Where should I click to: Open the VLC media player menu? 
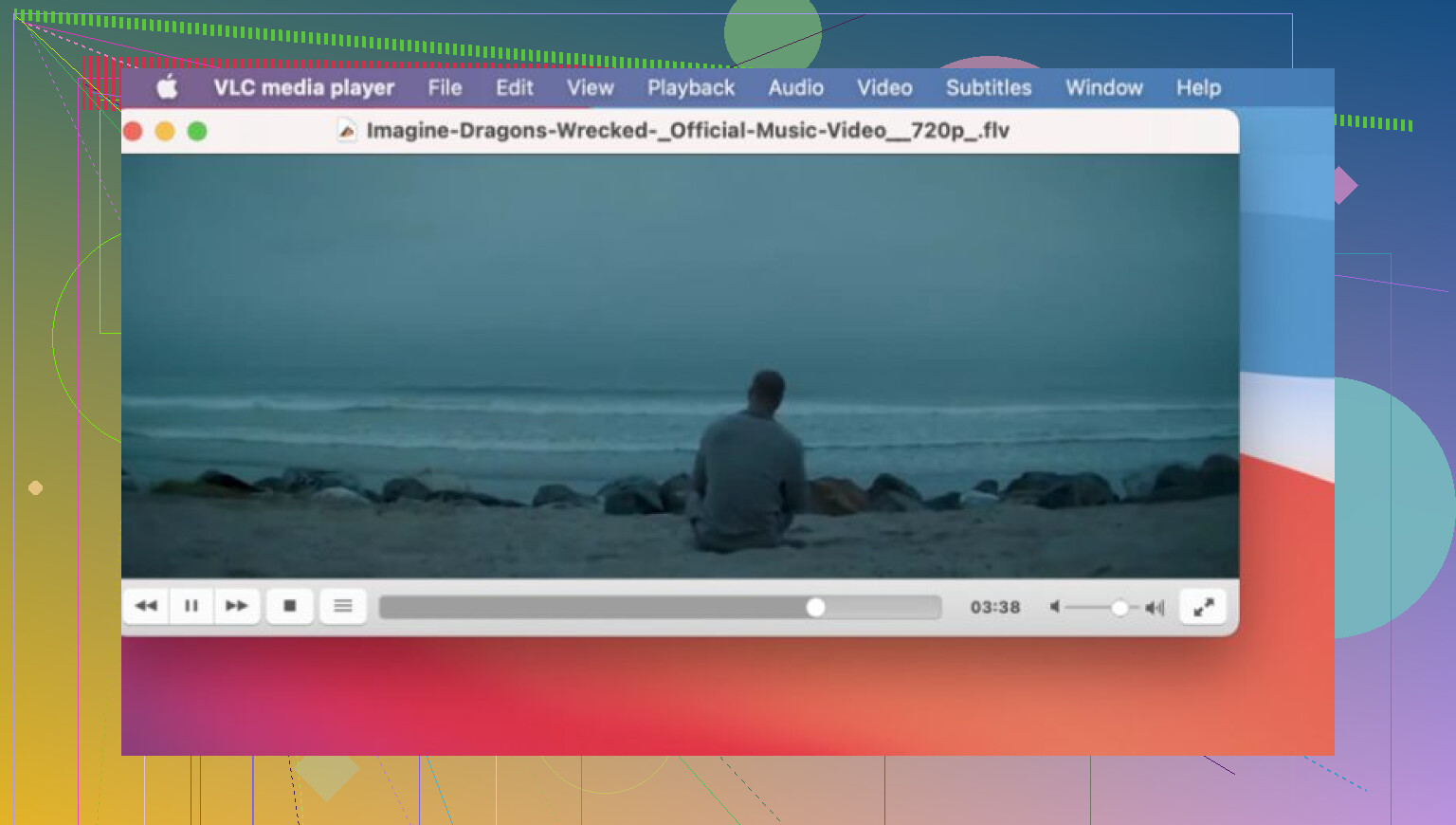303,87
